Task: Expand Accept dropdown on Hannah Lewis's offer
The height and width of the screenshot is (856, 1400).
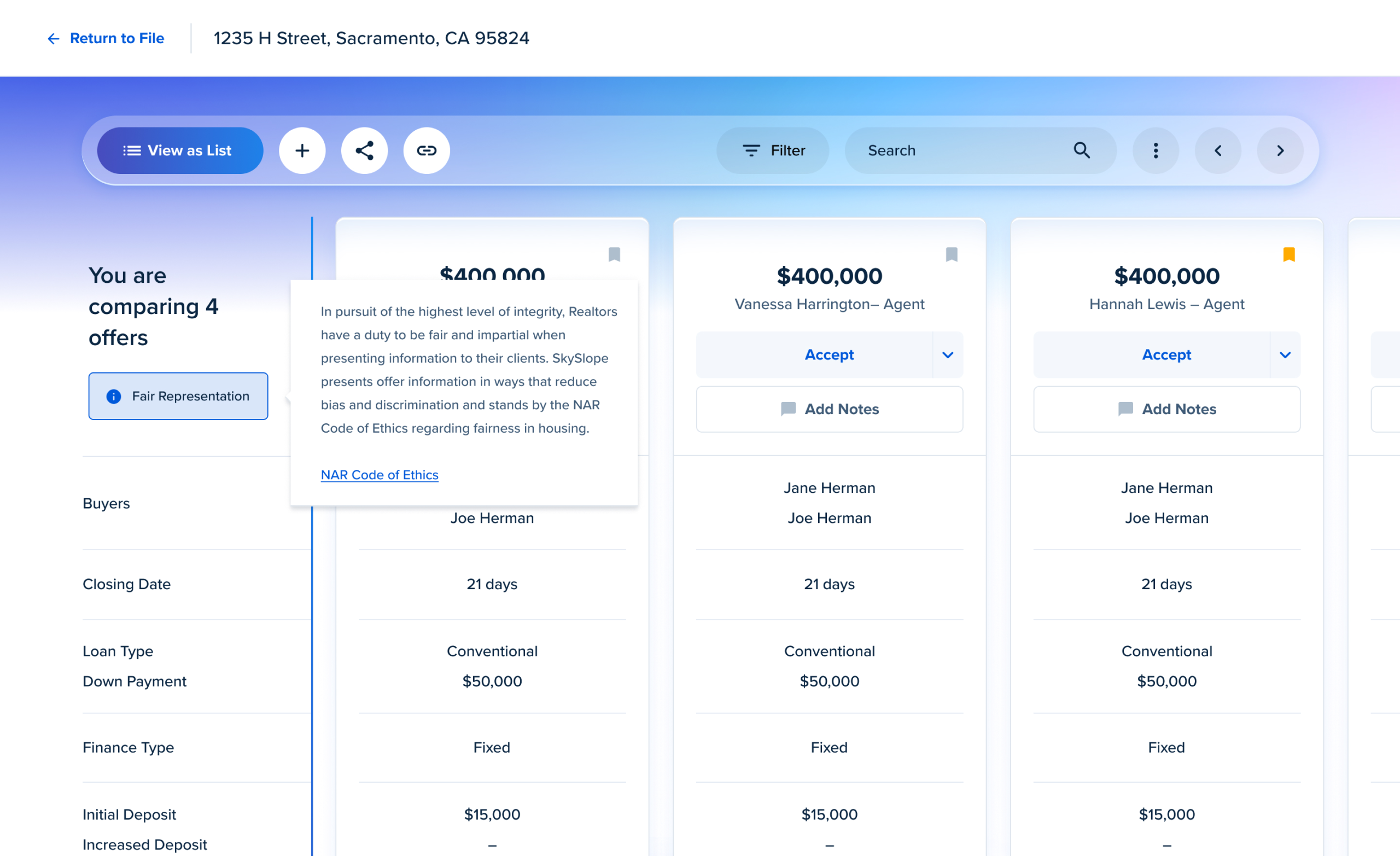Action: click(x=1285, y=355)
